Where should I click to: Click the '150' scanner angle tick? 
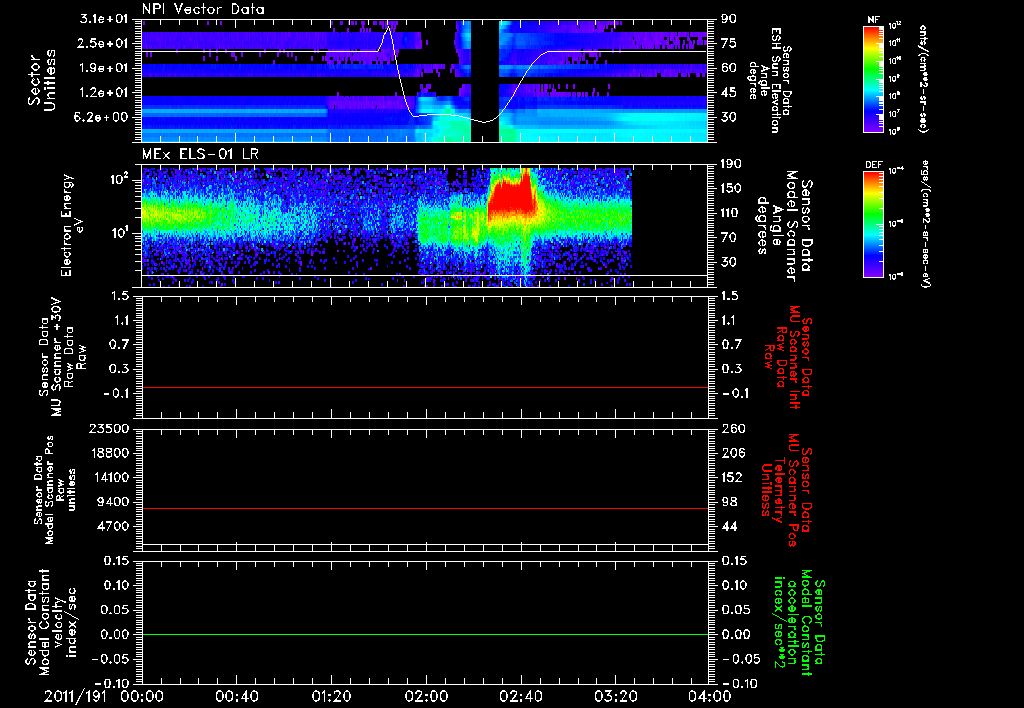pos(731,189)
